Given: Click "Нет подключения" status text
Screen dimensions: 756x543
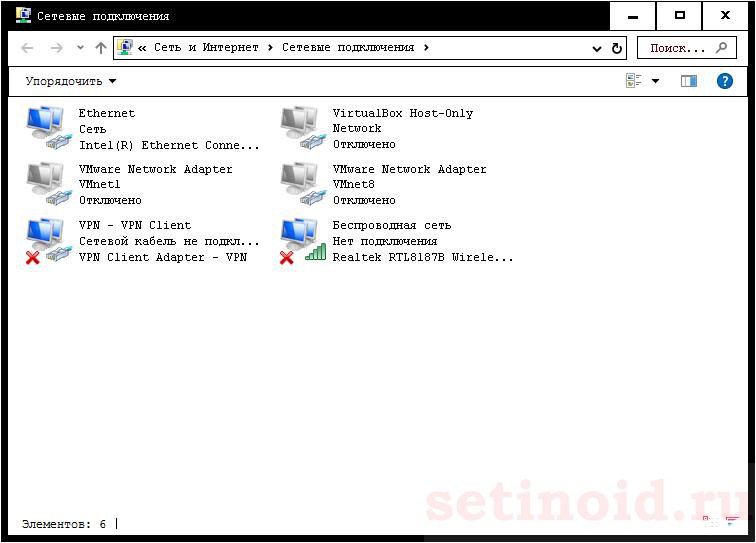Looking at the screenshot, I should [385, 241].
